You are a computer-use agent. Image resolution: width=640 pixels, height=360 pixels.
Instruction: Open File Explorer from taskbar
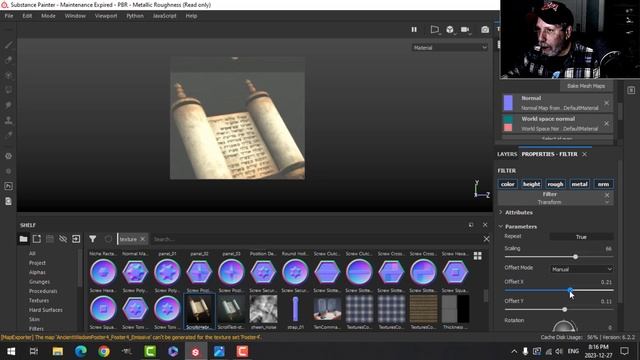(58, 351)
